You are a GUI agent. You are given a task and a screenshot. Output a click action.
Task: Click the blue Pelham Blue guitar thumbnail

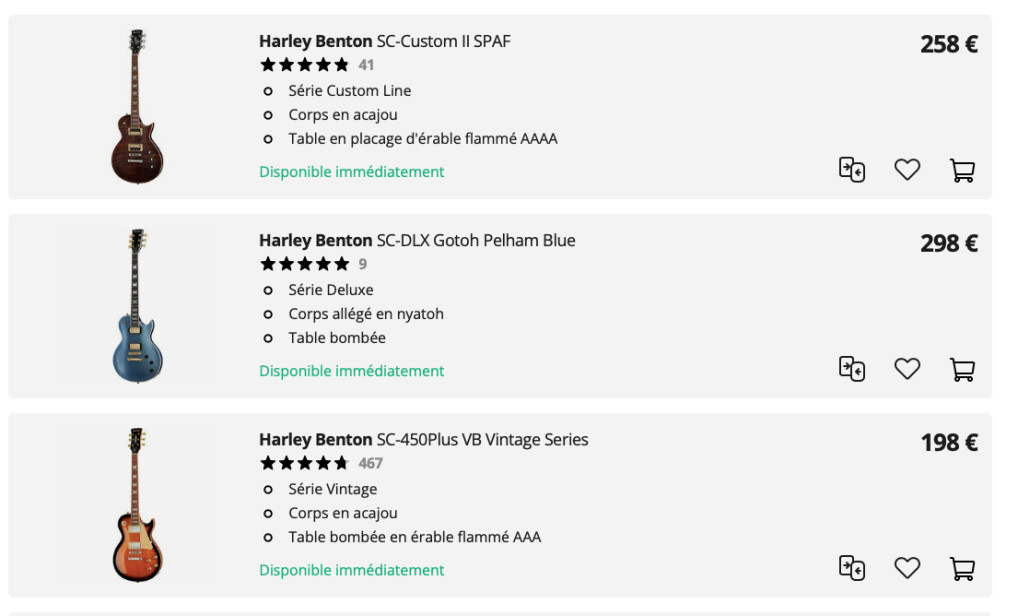(x=137, y=305)
